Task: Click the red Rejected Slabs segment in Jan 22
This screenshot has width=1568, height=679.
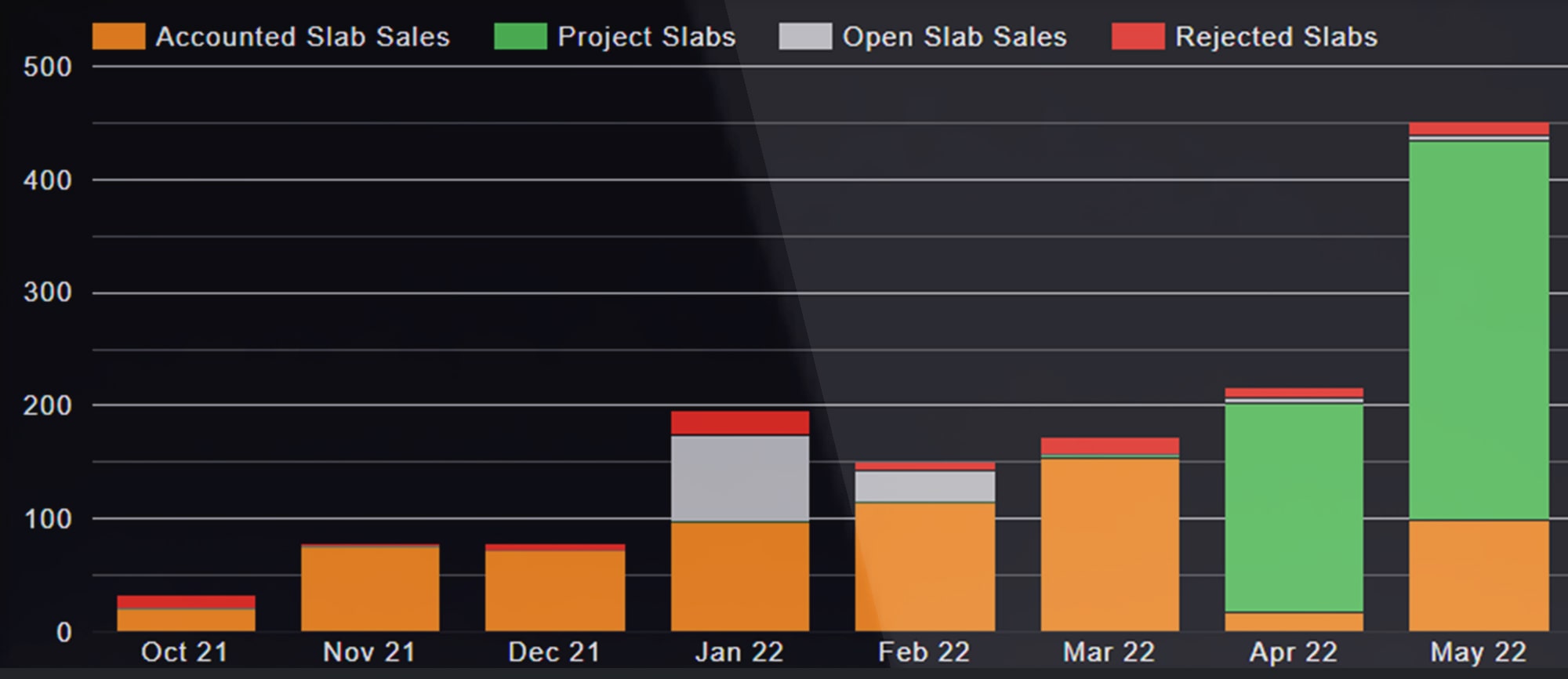Action: pyautogui.click(x=740, y=423)
